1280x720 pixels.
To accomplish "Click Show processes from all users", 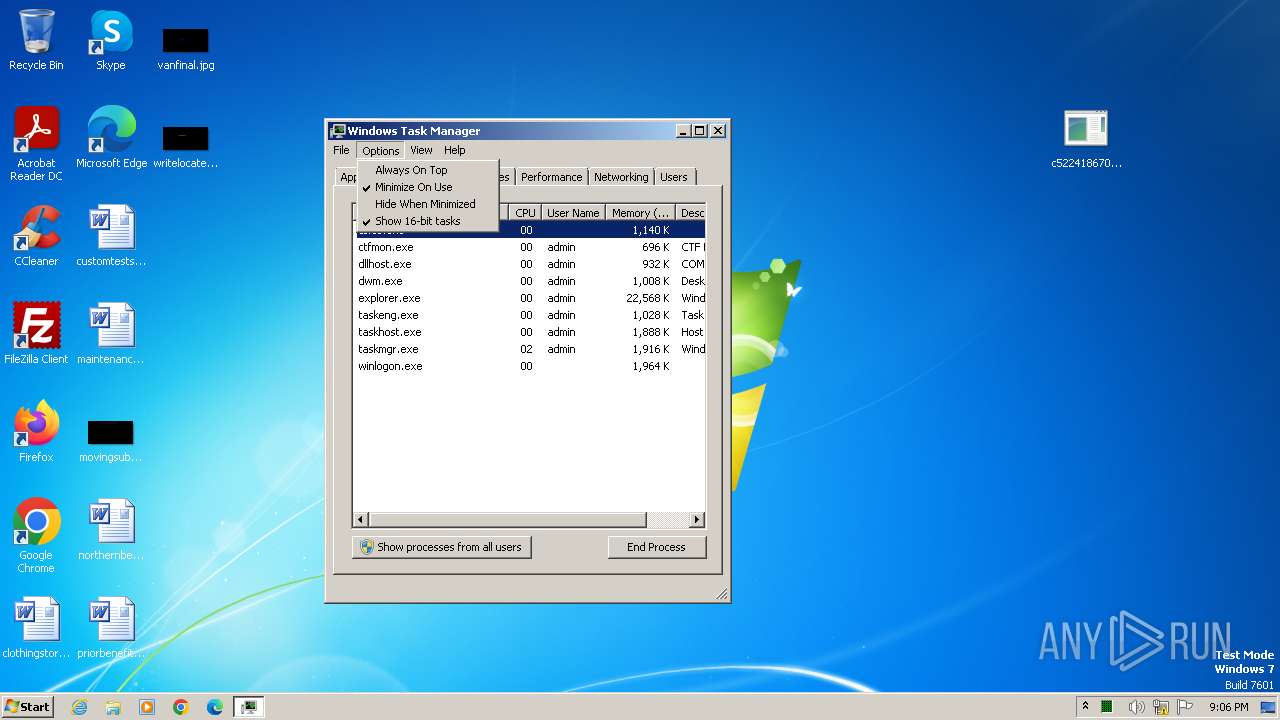I will (441, 547).
